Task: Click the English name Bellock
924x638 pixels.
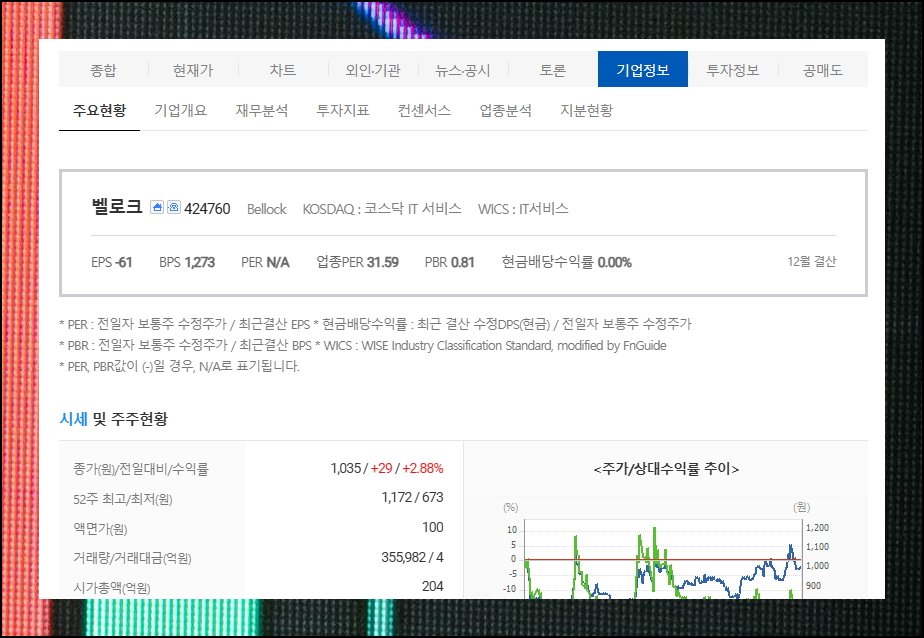Action: point(266,209)
